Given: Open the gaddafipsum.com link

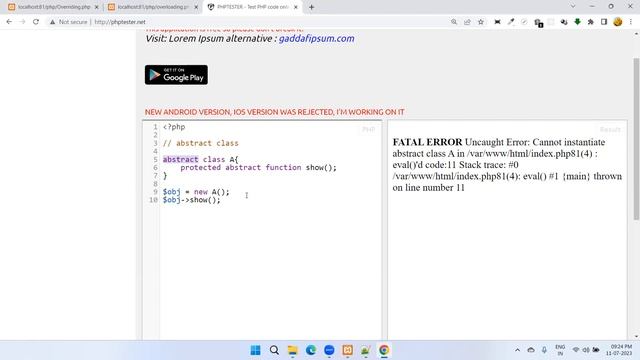Looking at the screenshot, I should [x=316, y=38].
